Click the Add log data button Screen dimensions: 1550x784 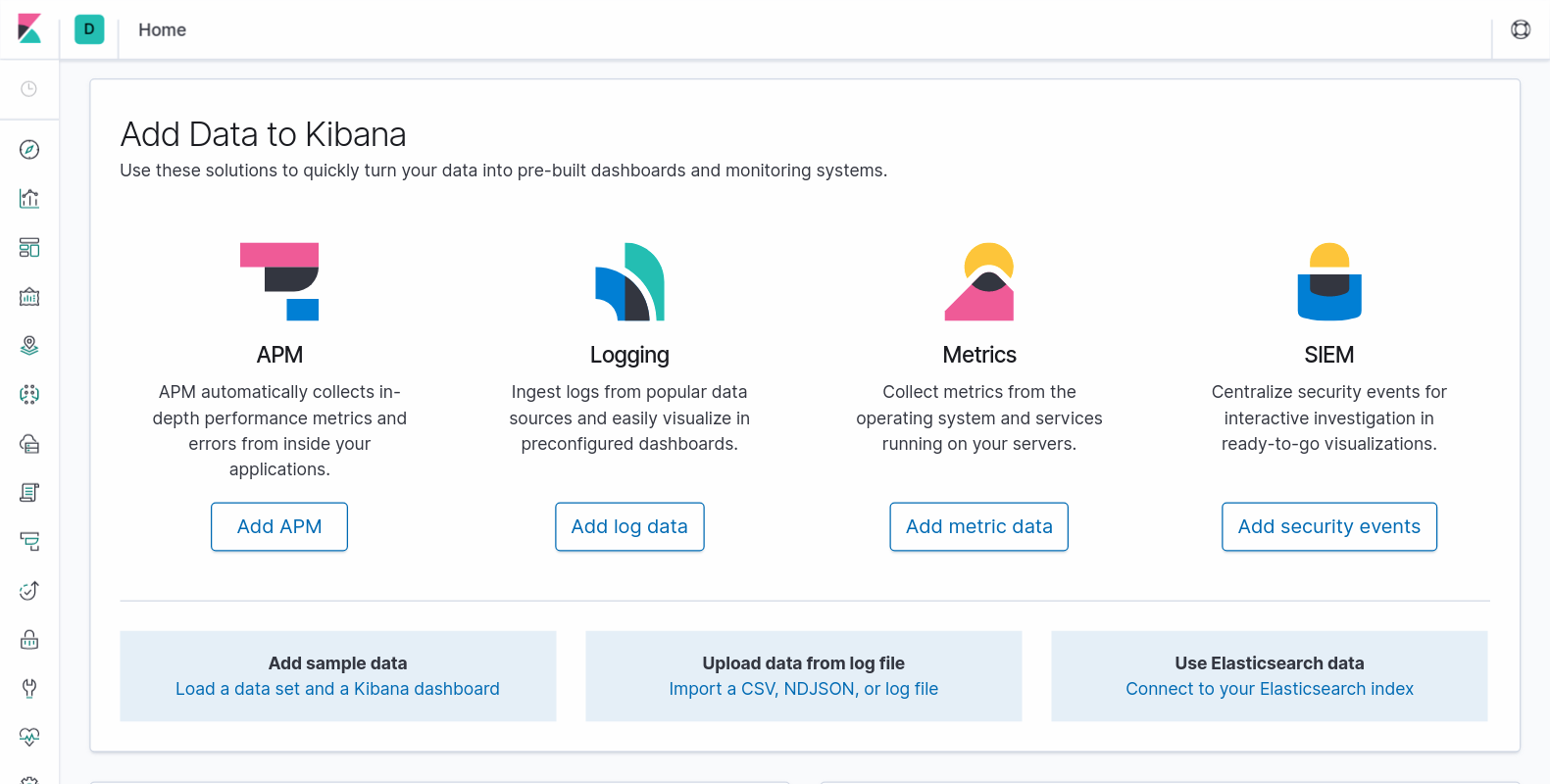click(x=629, y=527)
